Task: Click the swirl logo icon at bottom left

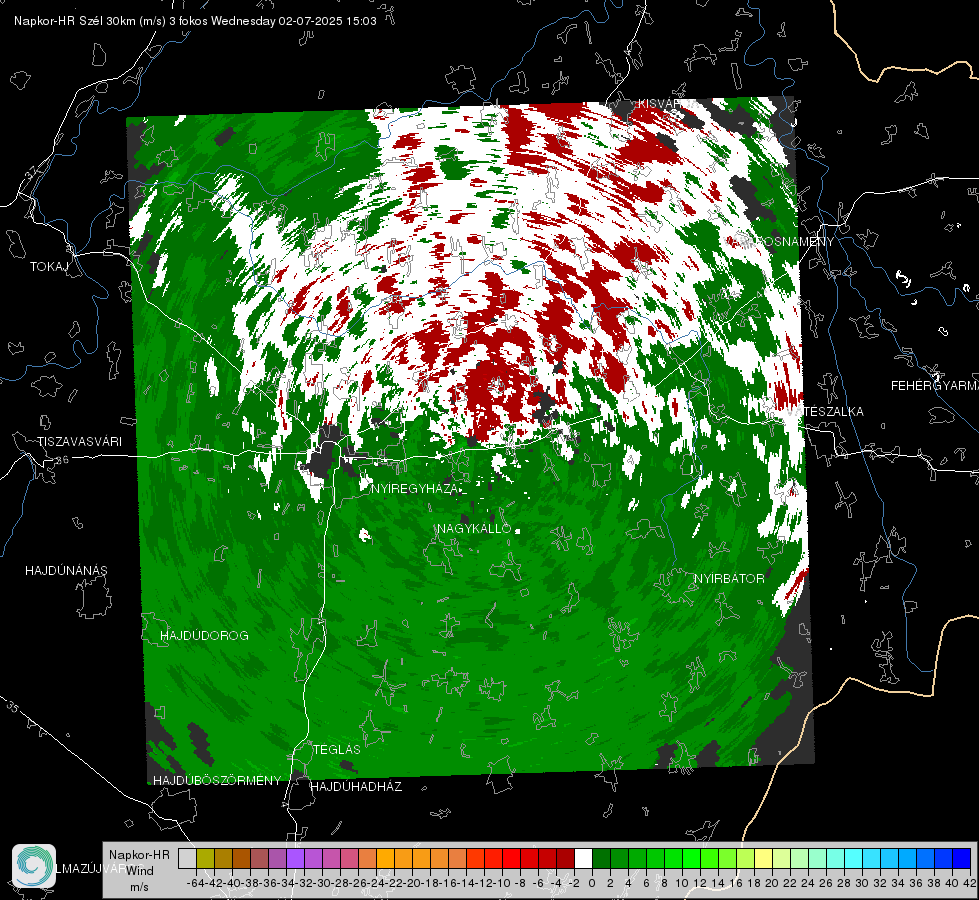Action: click(34, 866)
